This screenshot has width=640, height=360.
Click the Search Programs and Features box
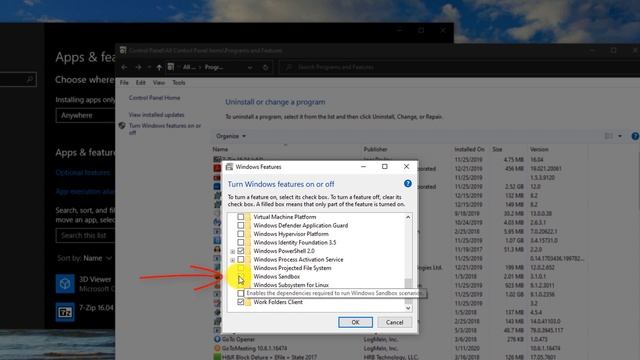click(x=459, y=67)
